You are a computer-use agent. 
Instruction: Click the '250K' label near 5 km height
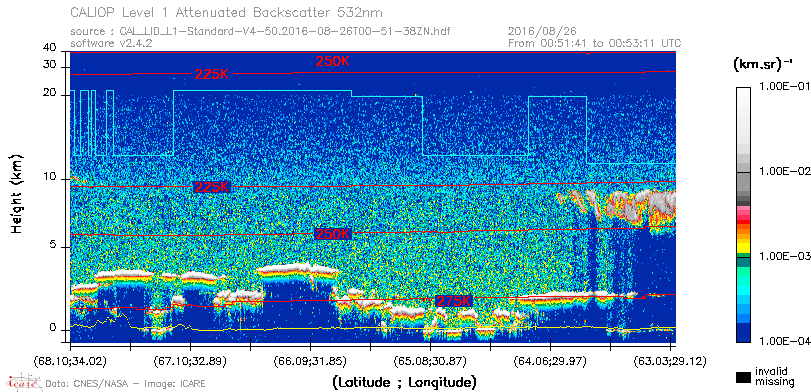tap(333, 234)
